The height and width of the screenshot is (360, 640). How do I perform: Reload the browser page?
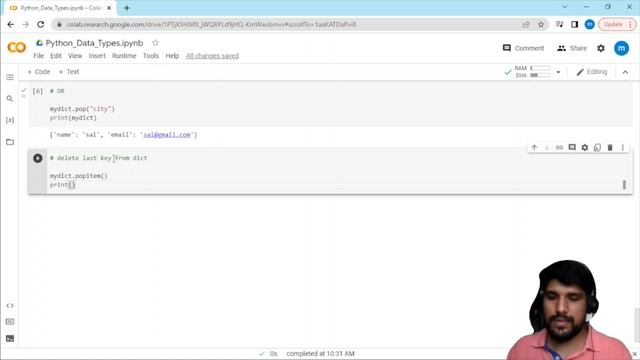coord(40,24)
